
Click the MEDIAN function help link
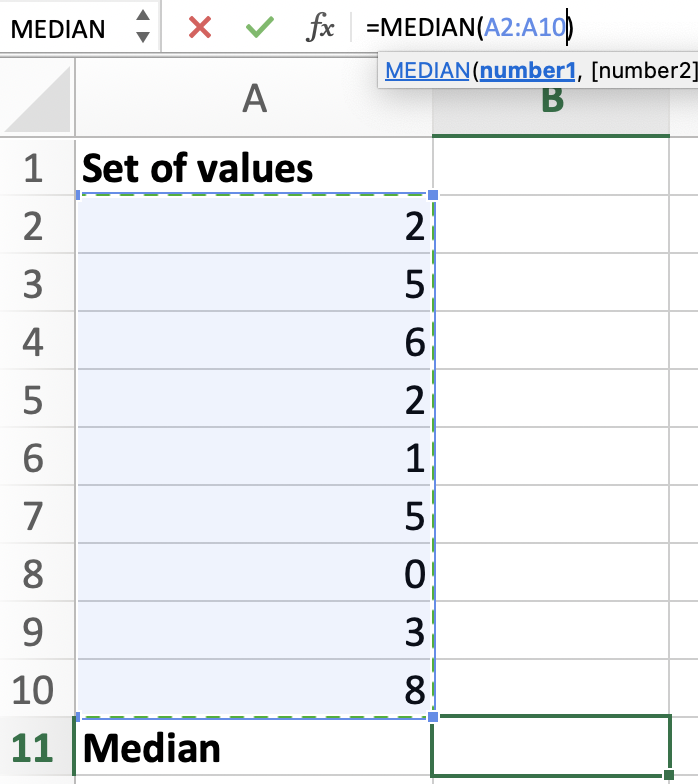(x=428, y=70)
